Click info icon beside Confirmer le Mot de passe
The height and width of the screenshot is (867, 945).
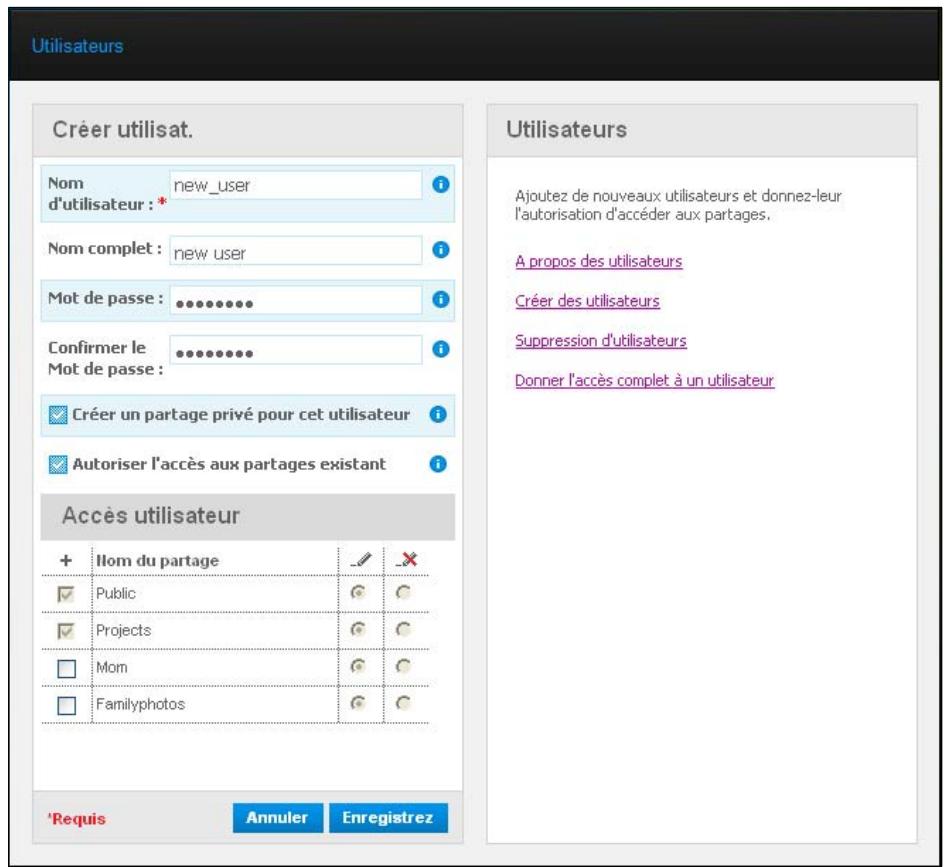(441, 349)
